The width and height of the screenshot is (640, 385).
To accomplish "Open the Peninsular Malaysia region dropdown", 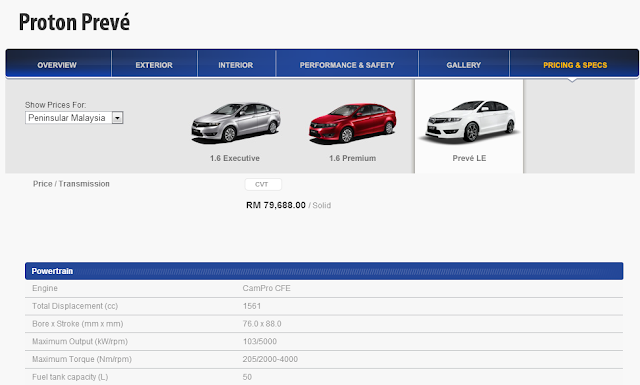I will point(74,118).
